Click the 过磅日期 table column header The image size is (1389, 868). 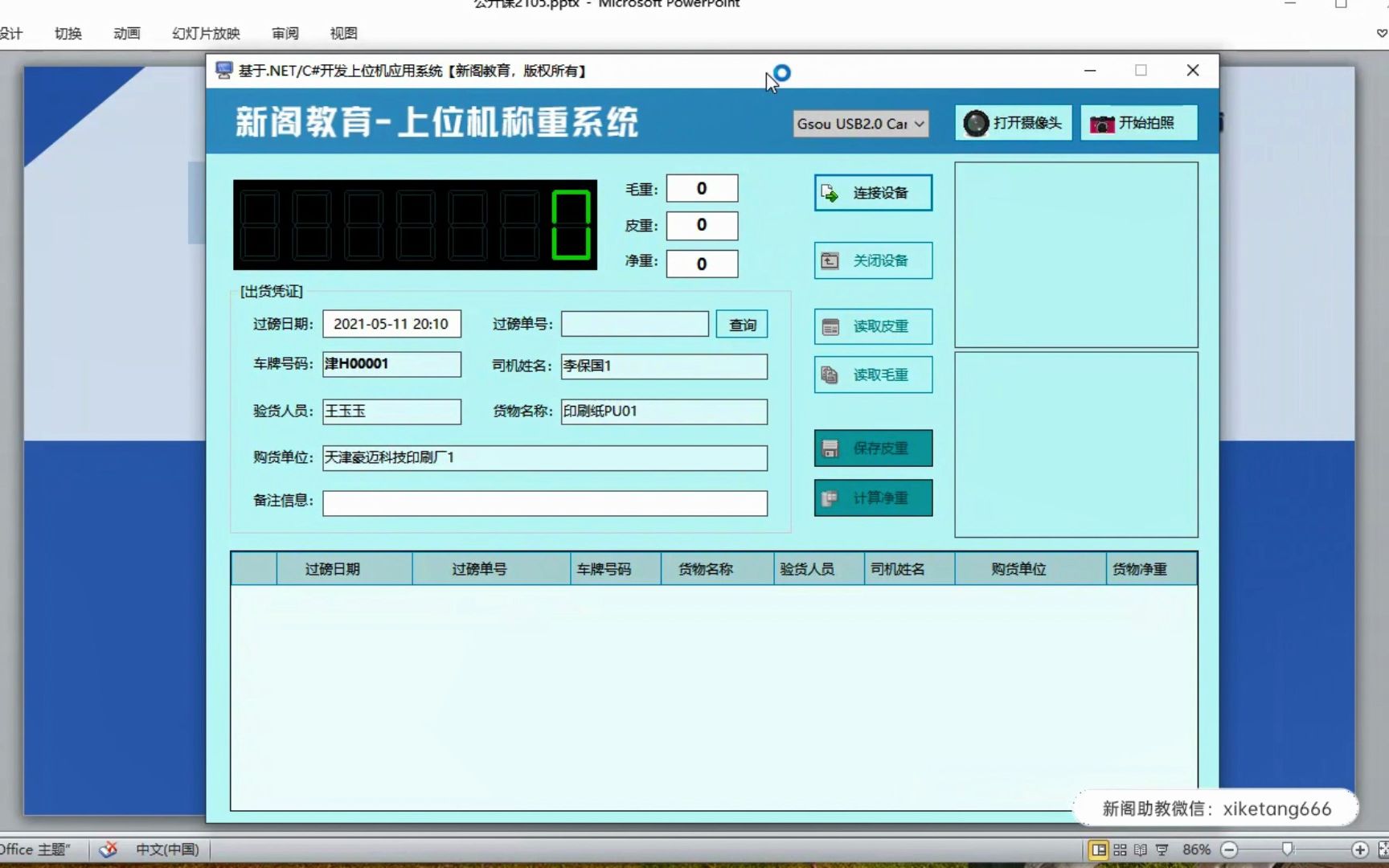pyautogui.click(x=344, y=569)
